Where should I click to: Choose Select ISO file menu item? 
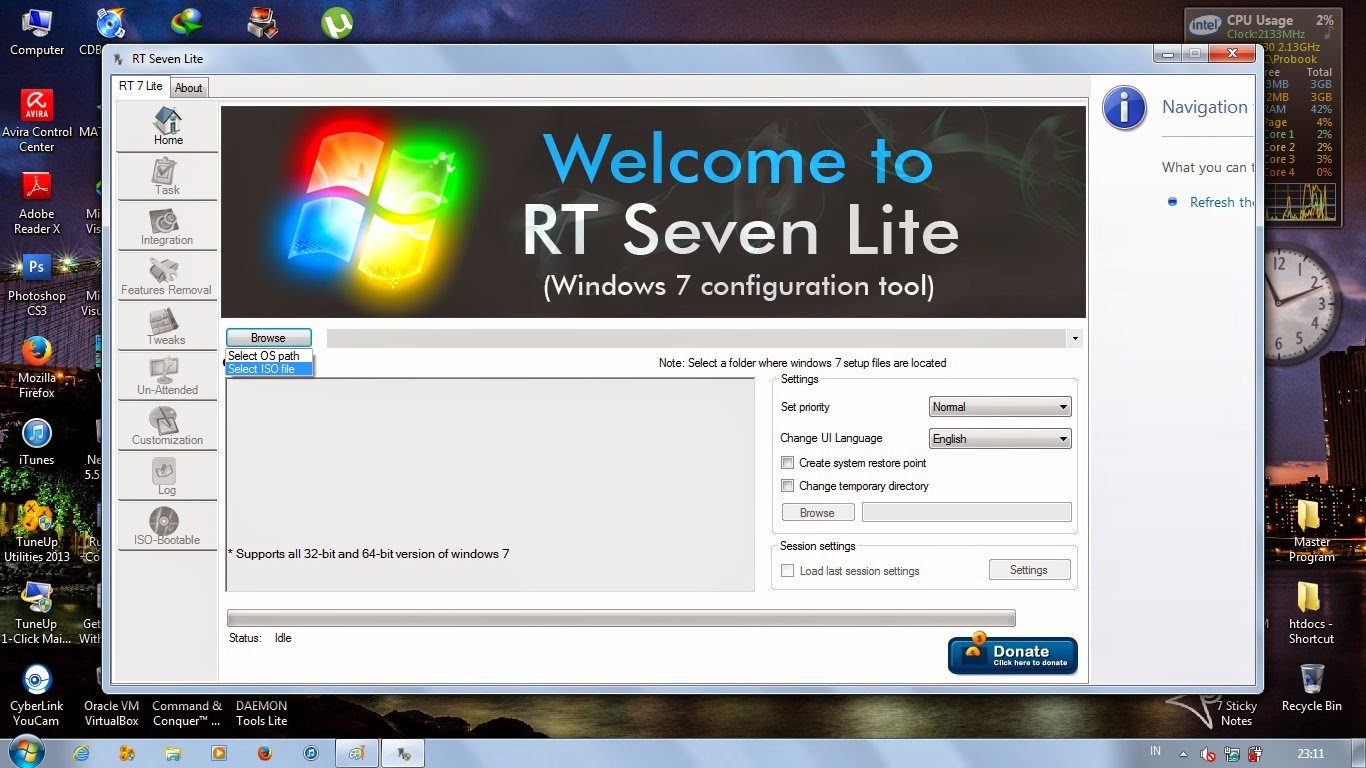tap(268, 369)
